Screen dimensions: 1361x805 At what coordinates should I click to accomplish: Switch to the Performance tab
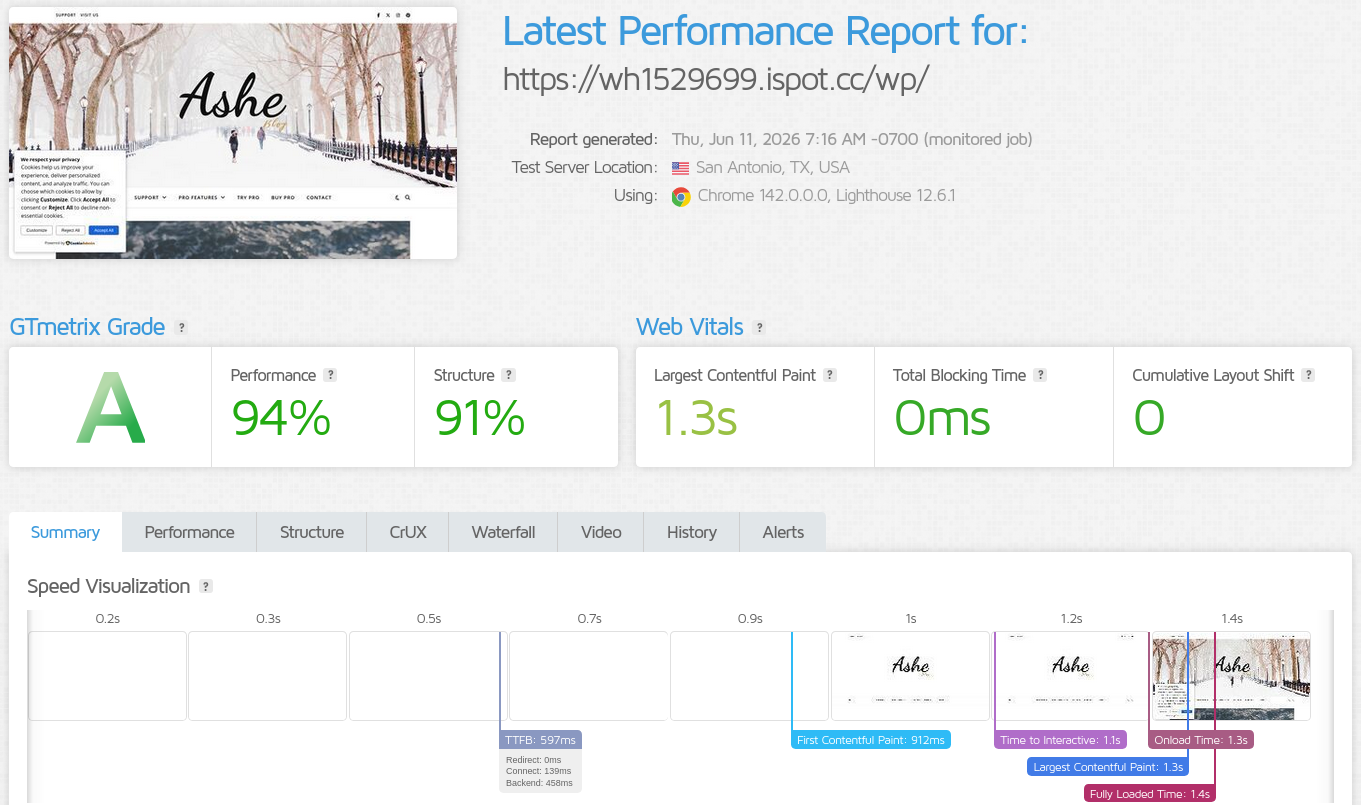point(189,532)
